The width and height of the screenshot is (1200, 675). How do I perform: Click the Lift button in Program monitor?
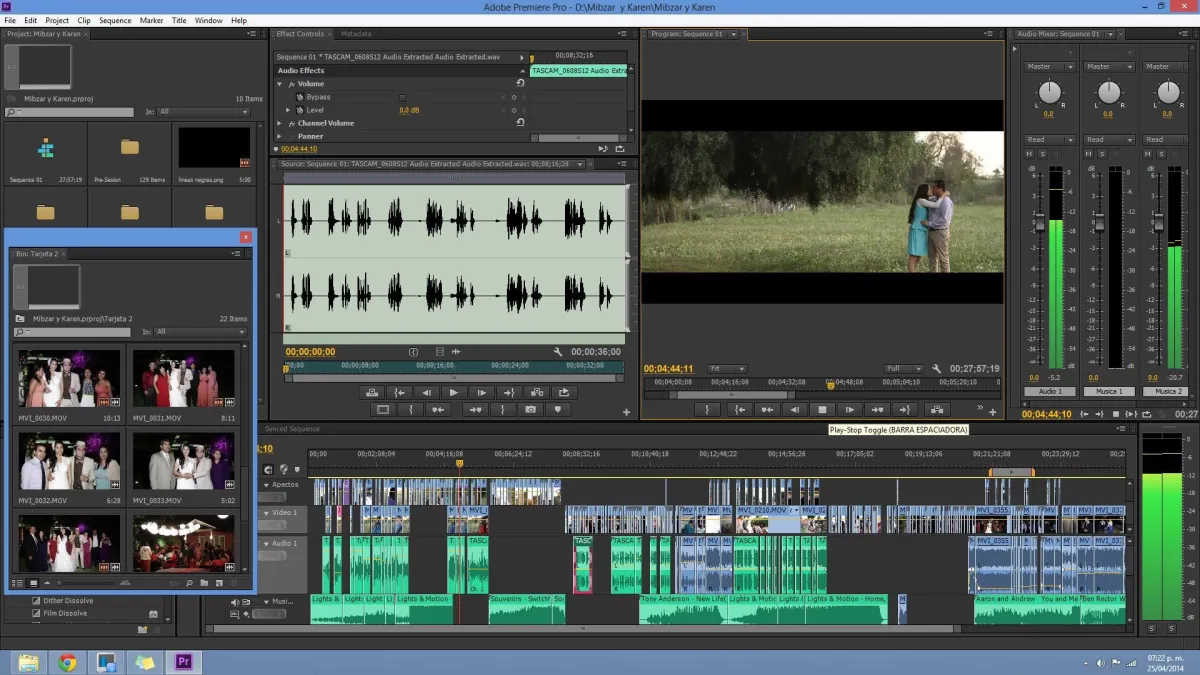pos(936,409)
